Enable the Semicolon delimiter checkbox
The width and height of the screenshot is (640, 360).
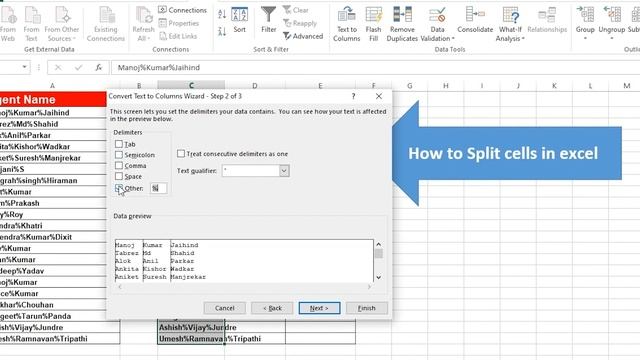[119, 155]
